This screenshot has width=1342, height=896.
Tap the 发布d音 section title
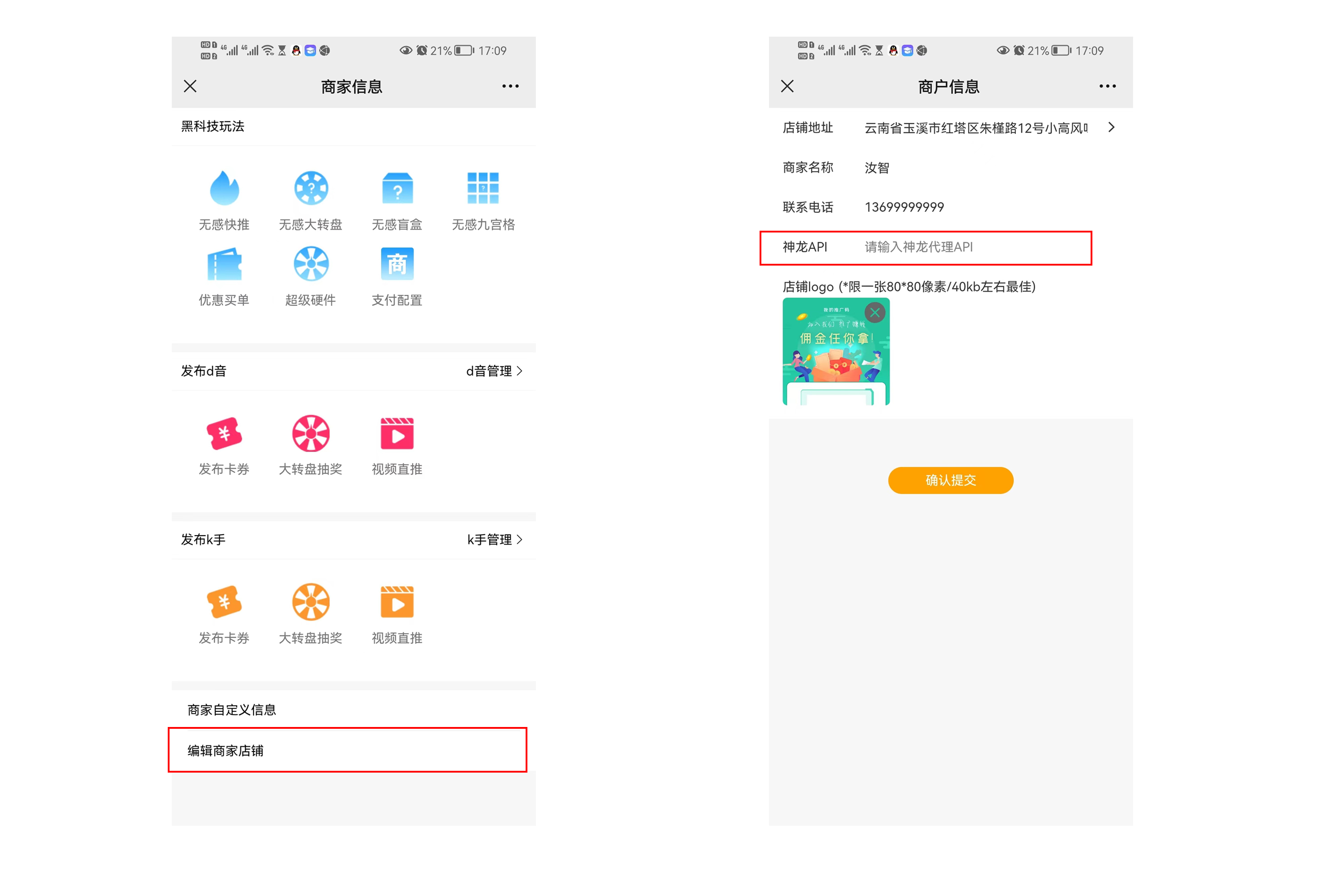click(x=204, y=371)
